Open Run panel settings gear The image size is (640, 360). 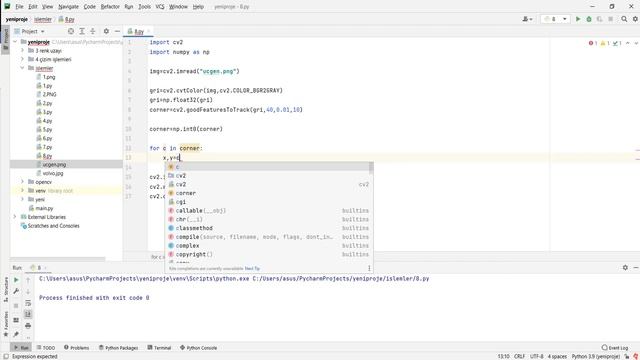(625, 267)
